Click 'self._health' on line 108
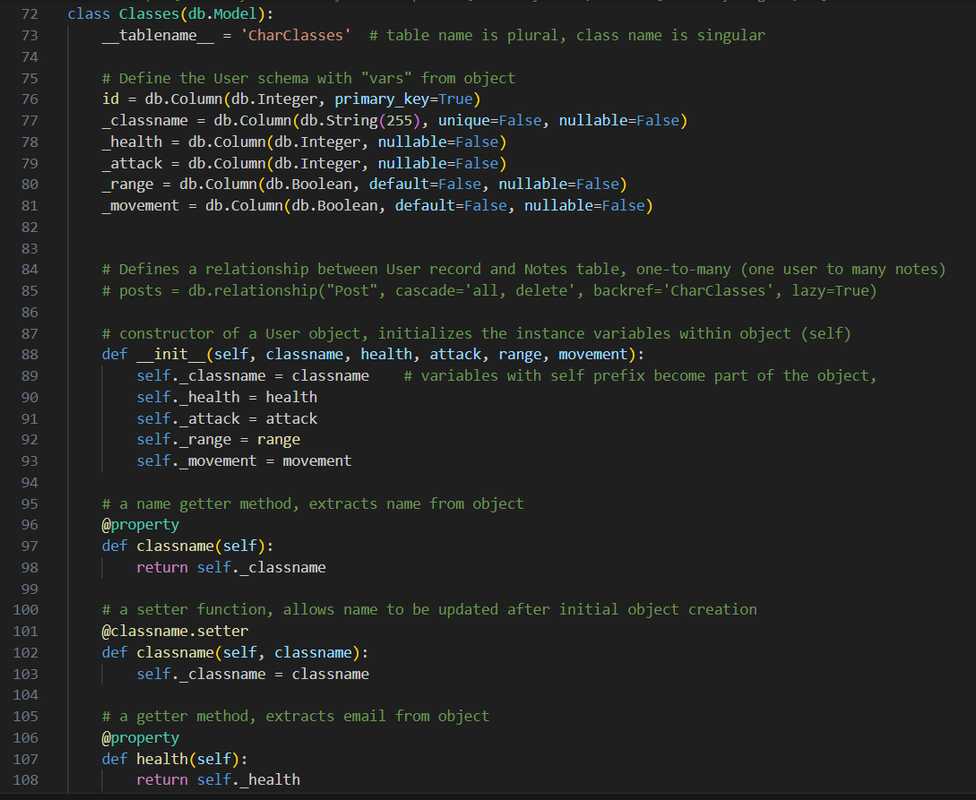The height and width of the screenshot is (800, 976). [x=248, y=780]
